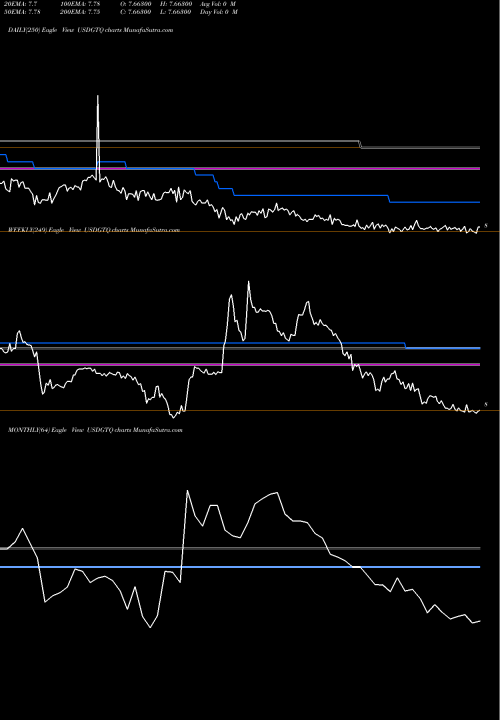This screenshot has height=720, width=500.
Task: Click the close price C: 7.66309
Action: [x=135, y=11]
